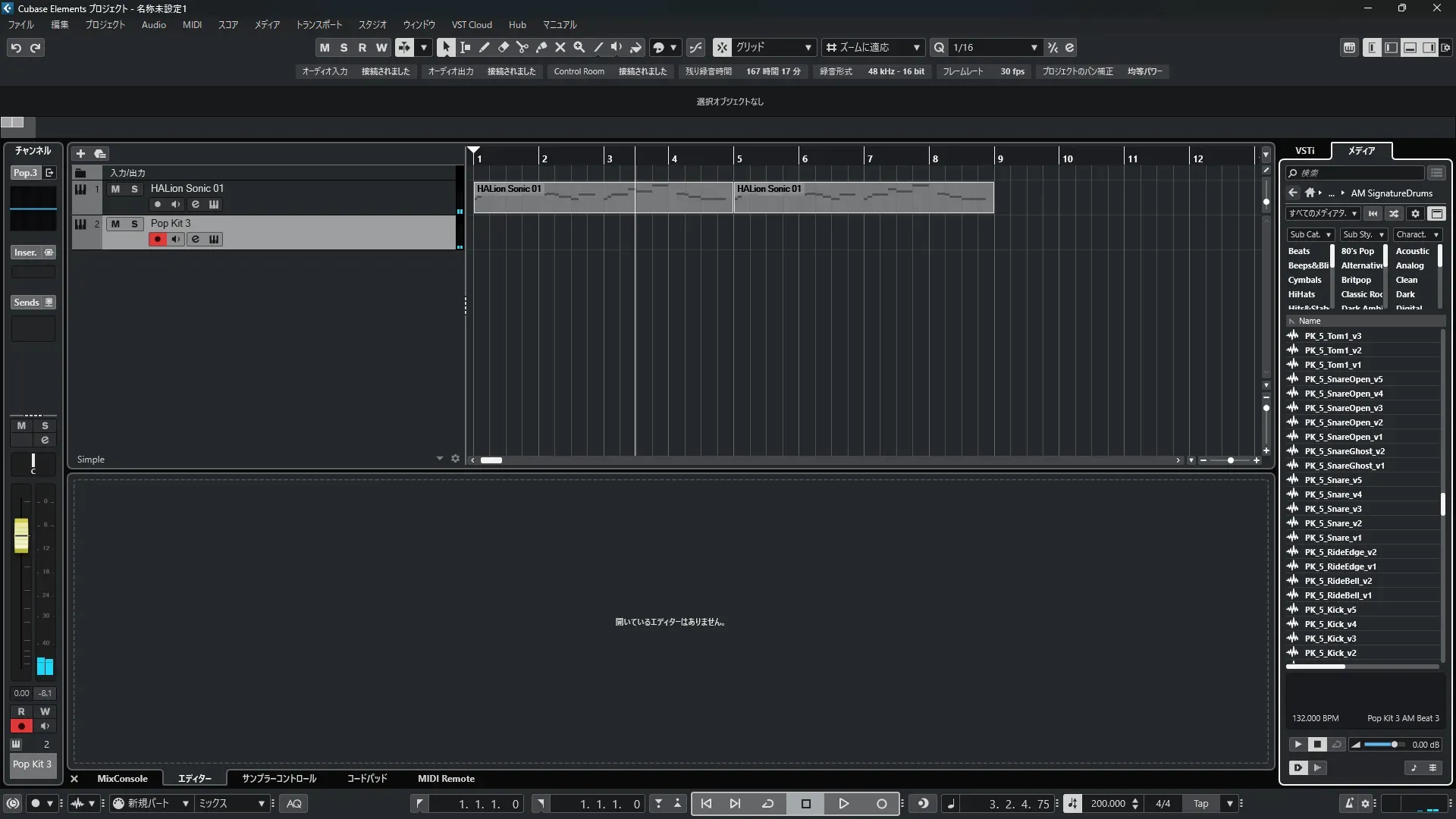
Task: Select the Zoom magnifier tool
Action: click(x=579, y=47)
